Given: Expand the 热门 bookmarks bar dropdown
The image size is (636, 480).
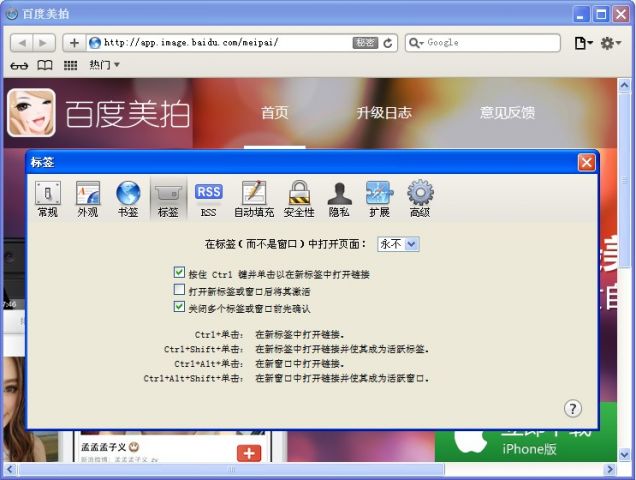Looking at the screenshot, I should click(x=104, y=65).
